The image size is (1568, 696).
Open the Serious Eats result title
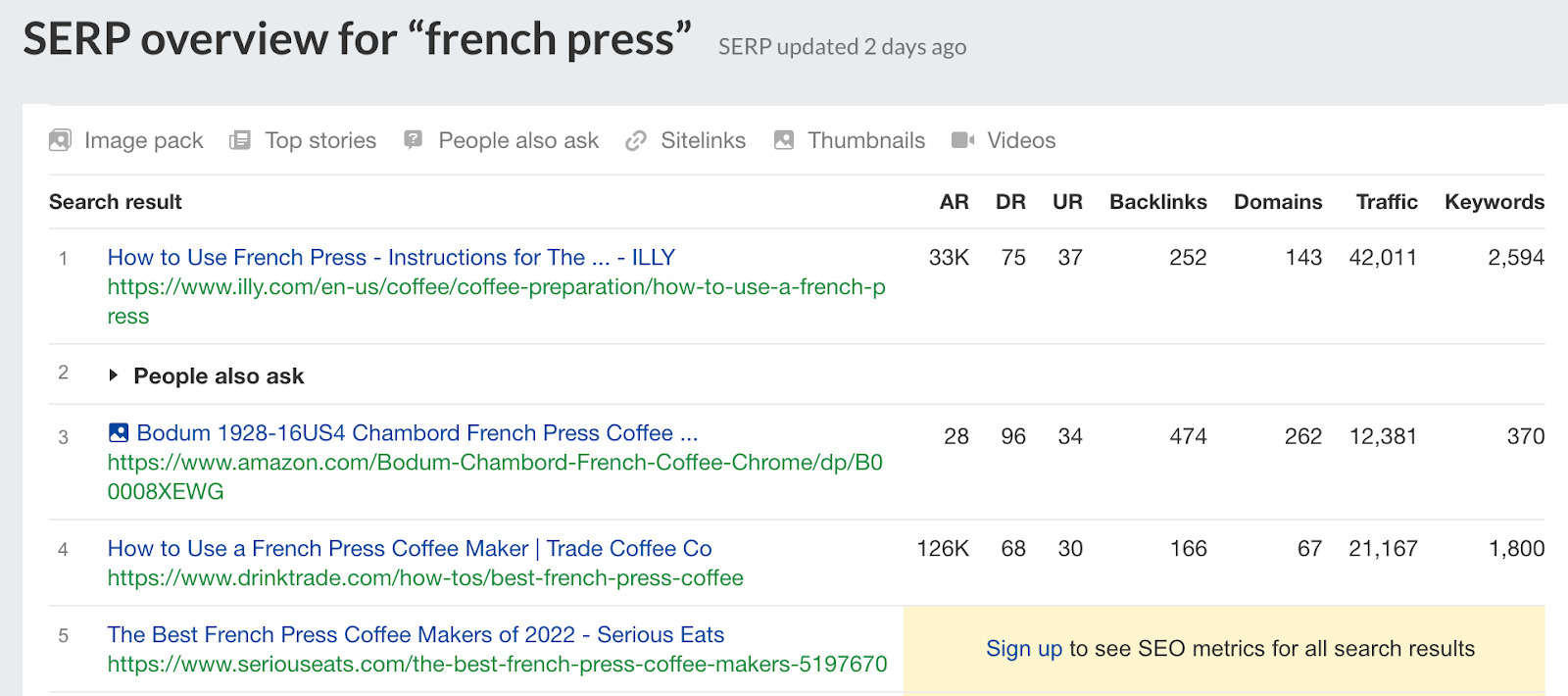coord(416,634)
